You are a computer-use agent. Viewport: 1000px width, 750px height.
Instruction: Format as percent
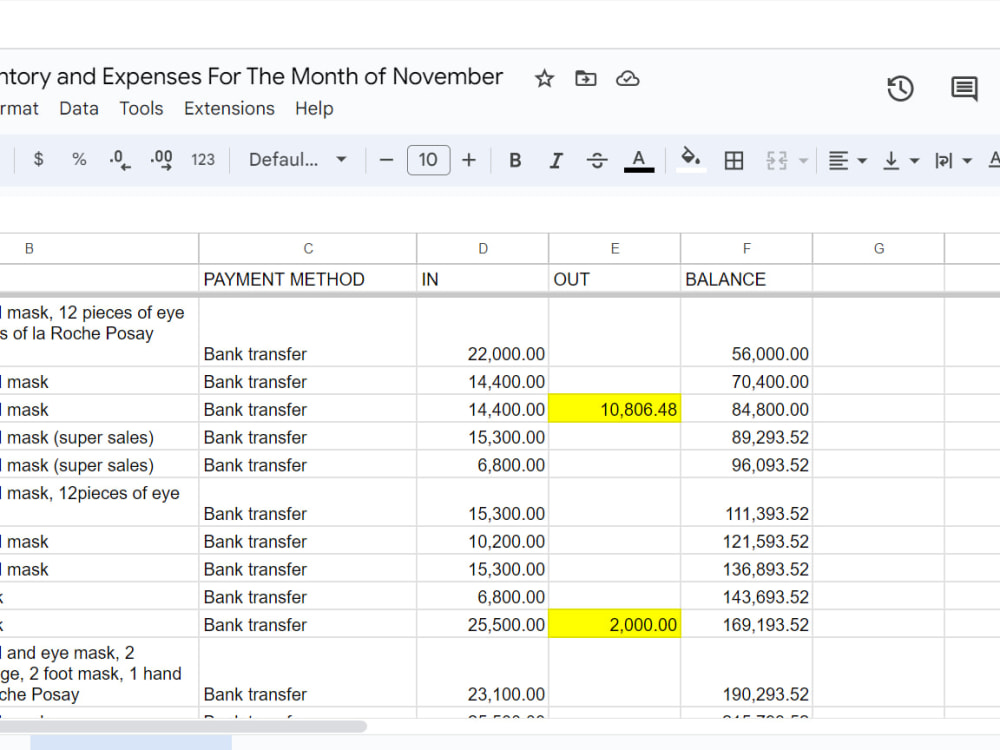click(79, 159)
